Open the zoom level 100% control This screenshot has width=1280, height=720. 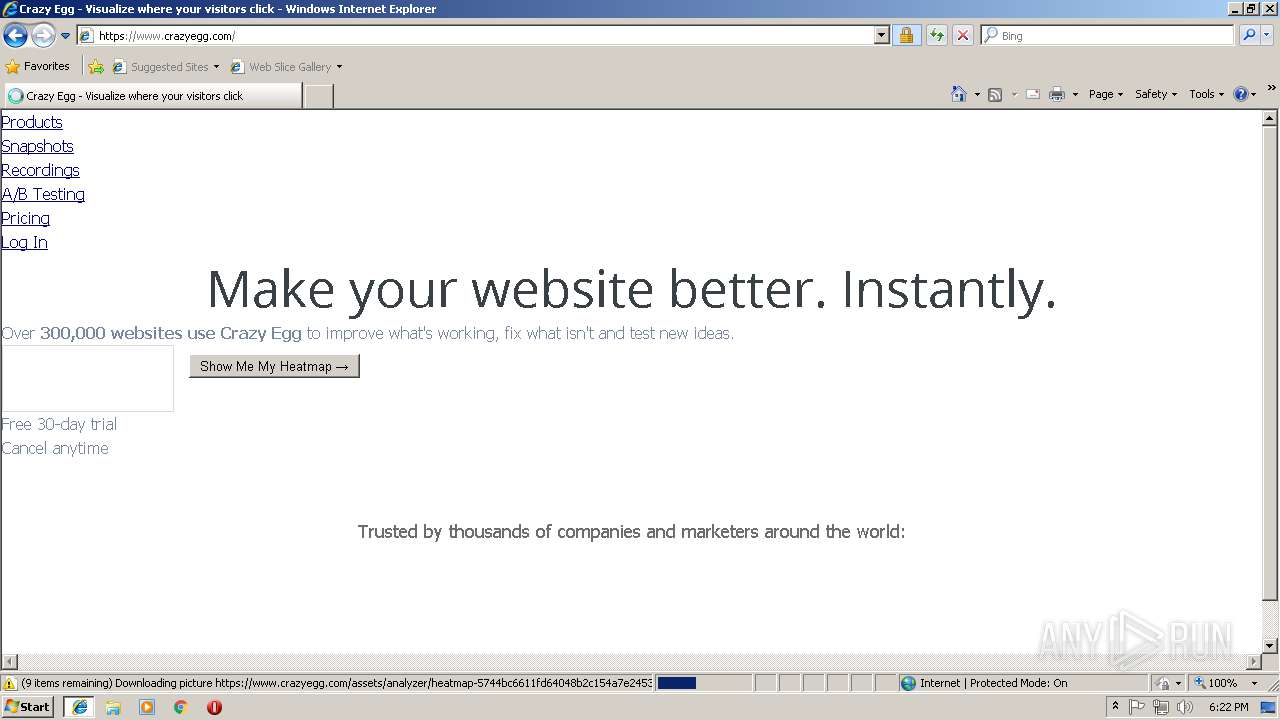tap(1227, 683)
